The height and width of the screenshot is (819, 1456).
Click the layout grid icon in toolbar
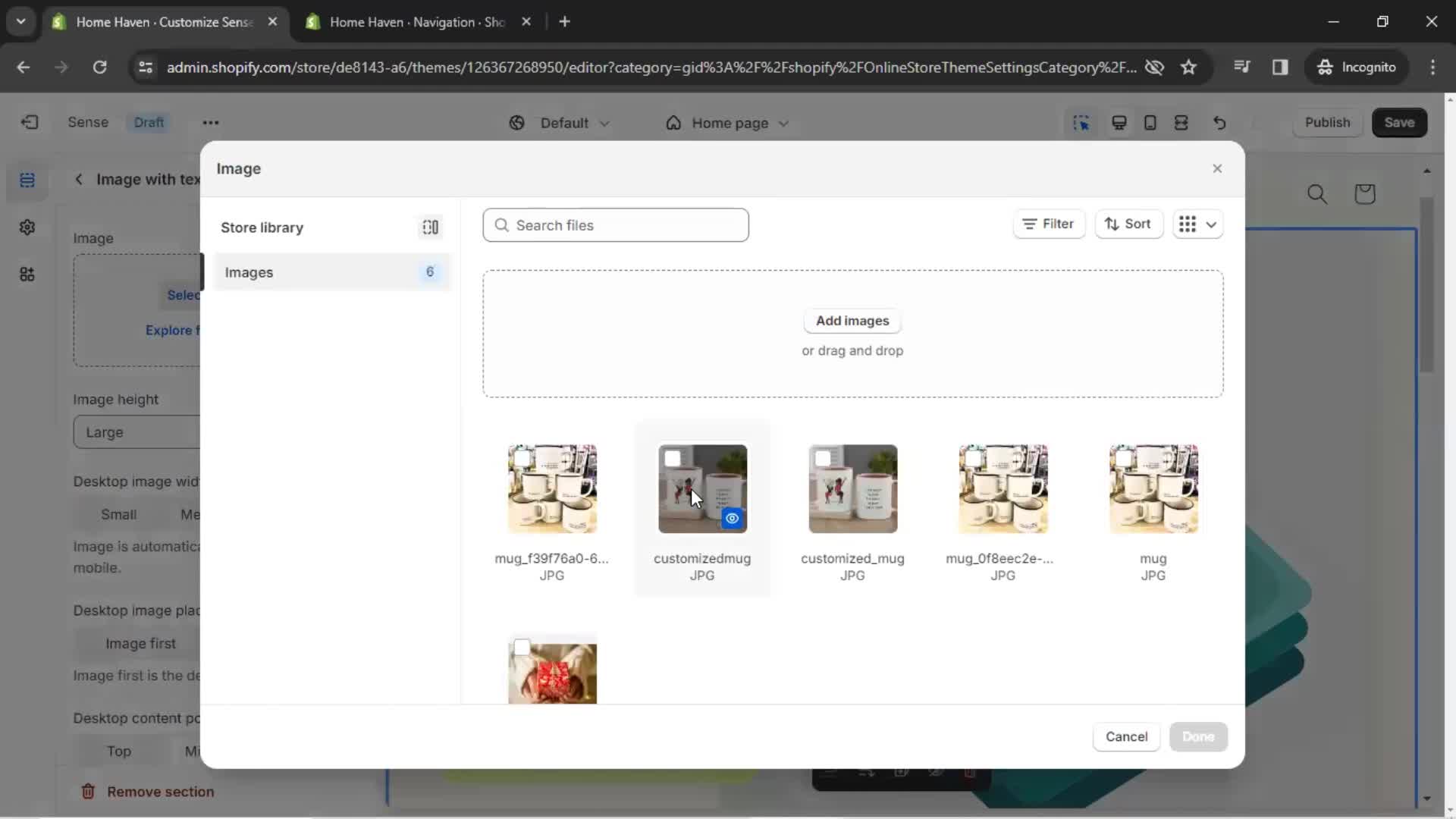[1189, 224]
